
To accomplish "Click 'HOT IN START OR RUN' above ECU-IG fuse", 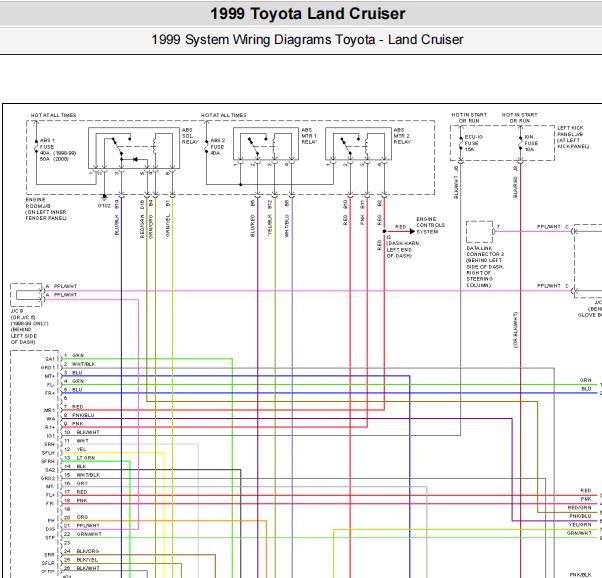I will 469,118.
